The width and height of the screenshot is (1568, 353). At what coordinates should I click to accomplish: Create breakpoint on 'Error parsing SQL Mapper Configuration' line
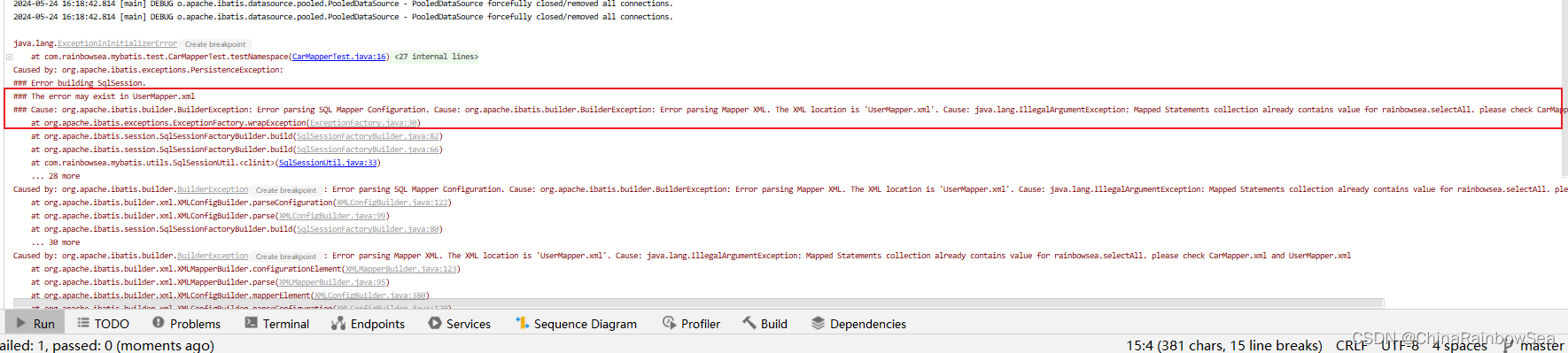tap(286, 190)
